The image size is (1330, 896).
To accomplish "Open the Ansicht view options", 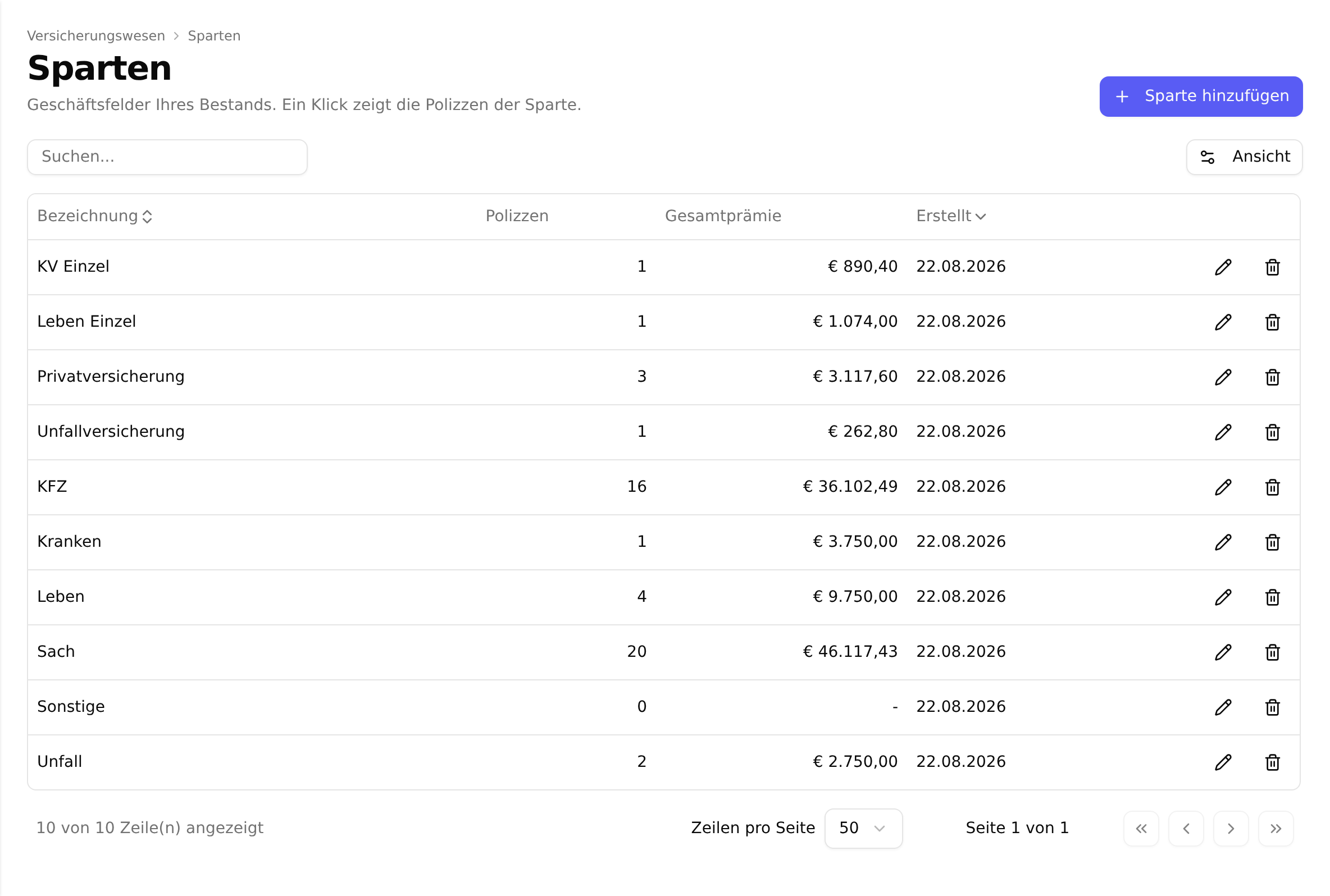I will (1244, 157).
